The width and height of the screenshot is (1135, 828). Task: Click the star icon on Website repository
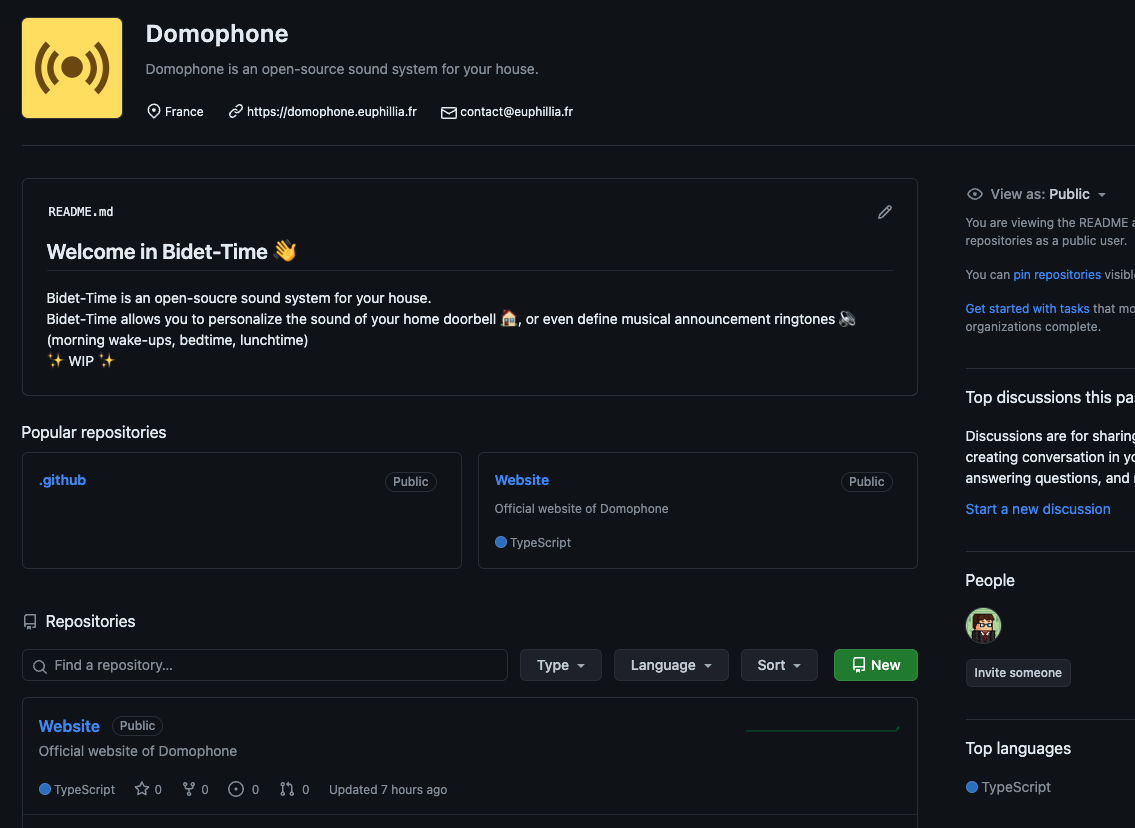point(140,789)
